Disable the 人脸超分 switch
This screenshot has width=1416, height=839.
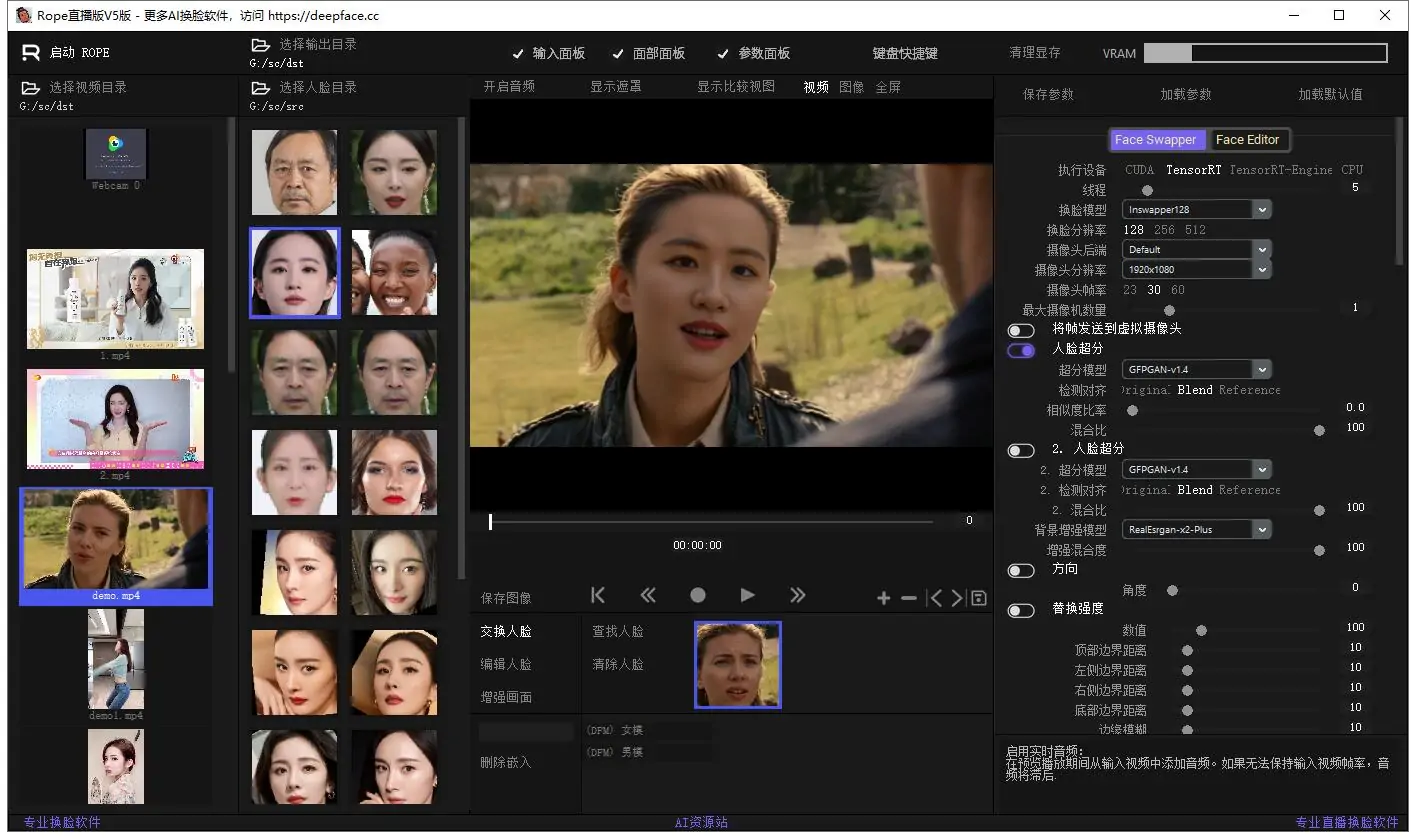tap(1021, 350)
